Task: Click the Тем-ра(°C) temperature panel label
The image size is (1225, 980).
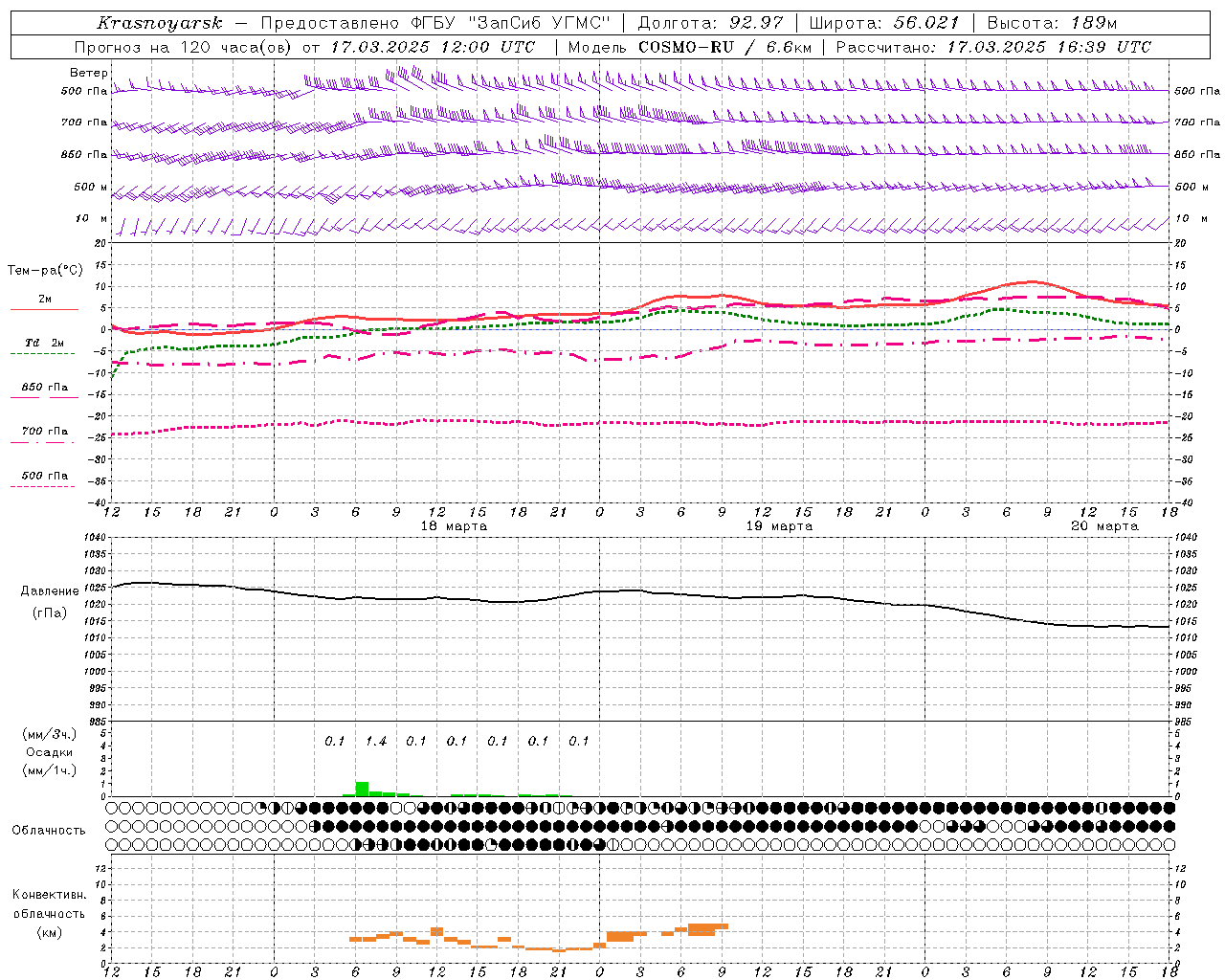Action: click(45, 270)
